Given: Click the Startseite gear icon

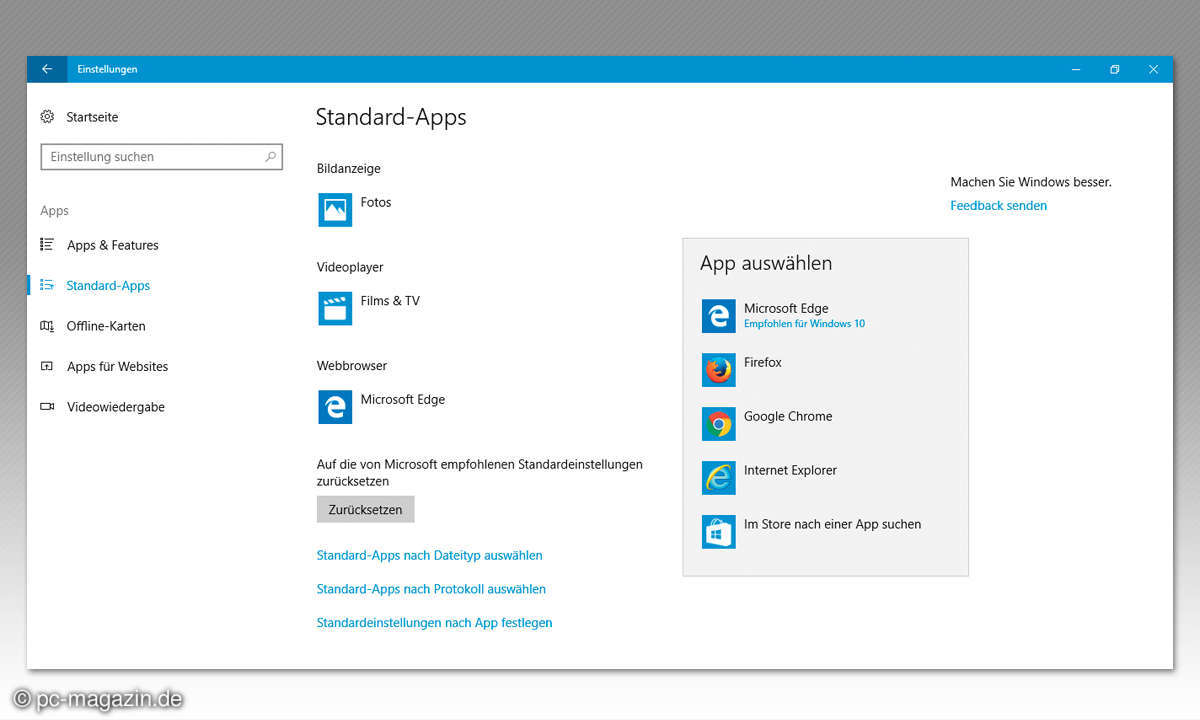Looking at the screenshot, I should click(x=47, y=117).
